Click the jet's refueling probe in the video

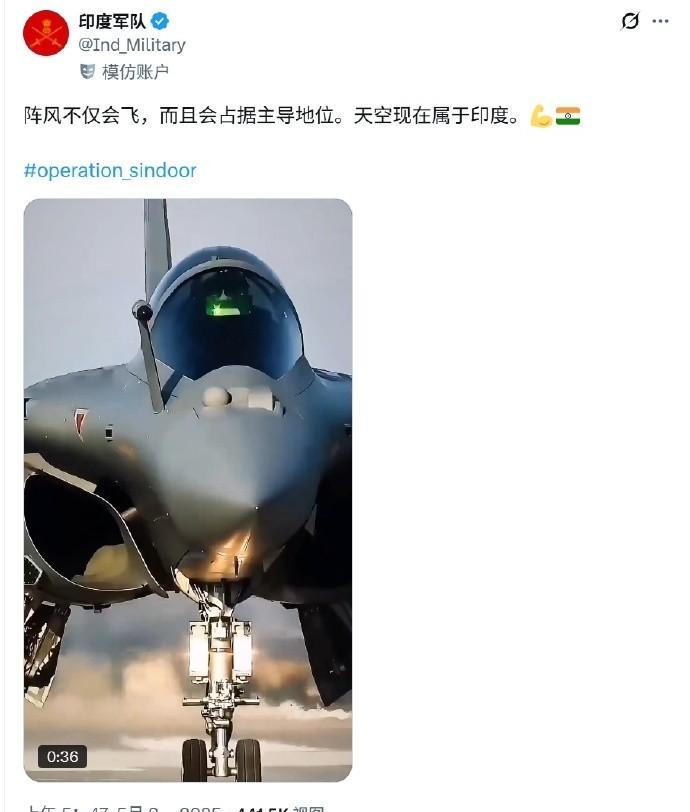tap(149, 355)
